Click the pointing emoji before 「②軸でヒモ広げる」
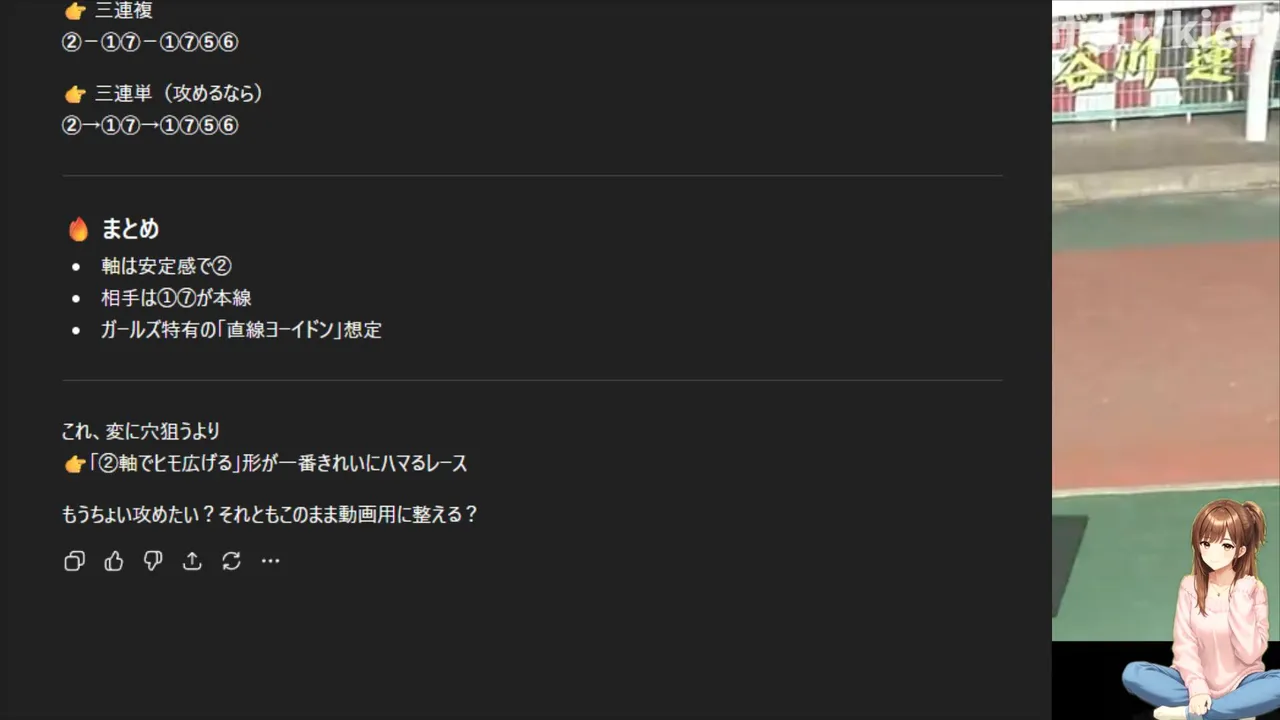This screenshot has height=720, width=1280. 74,464
